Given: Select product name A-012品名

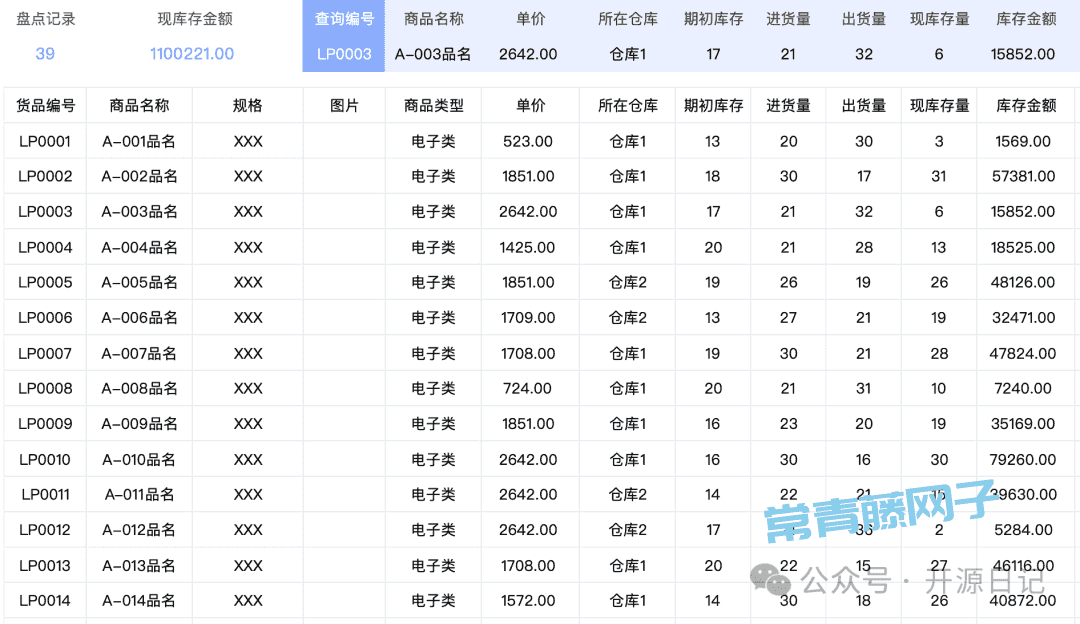Looking at the screenshot, I should tap(140, 530).
